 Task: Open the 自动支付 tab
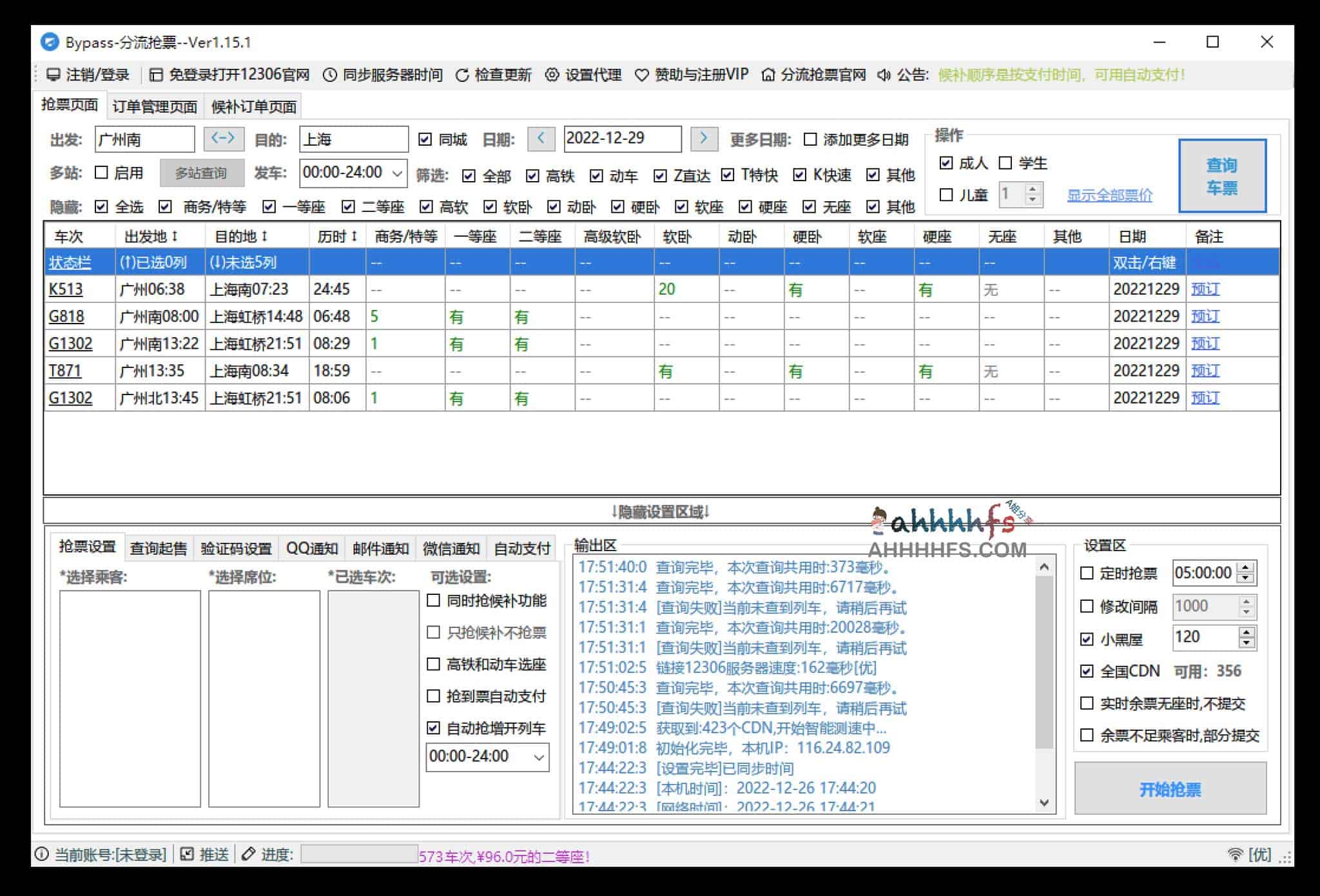[522, 549]
